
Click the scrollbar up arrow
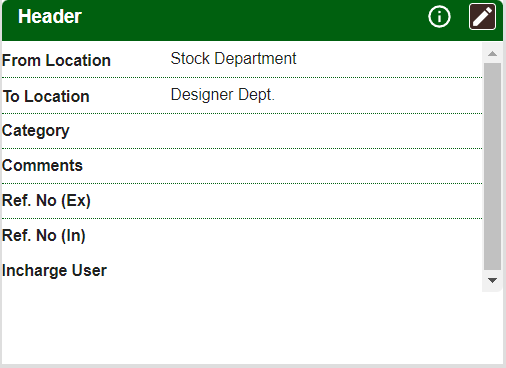pos(492,53)
